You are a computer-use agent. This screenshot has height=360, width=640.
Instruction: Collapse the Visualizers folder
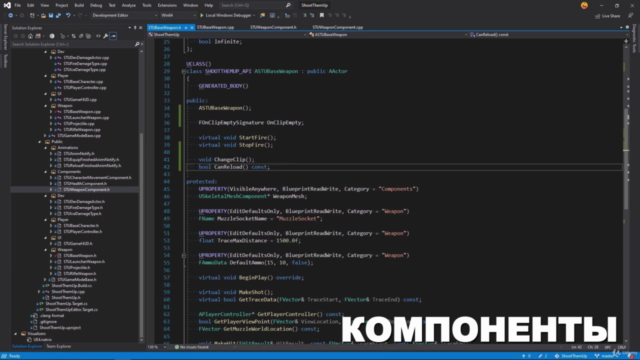16,333
